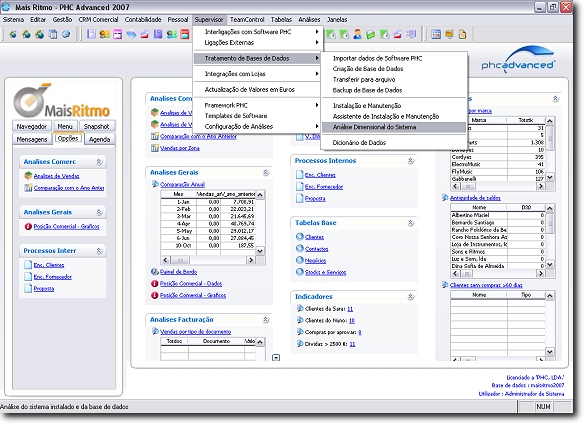The width and height of the screenshot is (584, 425).
Task: Switch to the Agenda tab
Action: click(x=99, y=139)
